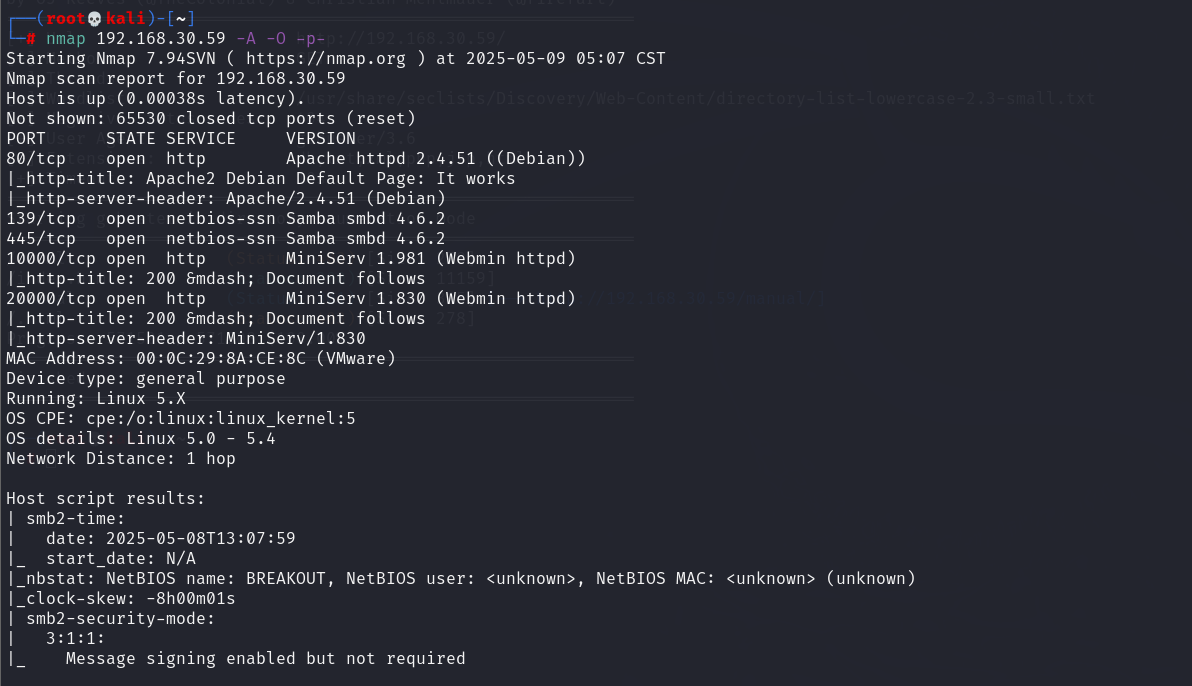Click the 139/tcp port entry

[x=41, y=218]
